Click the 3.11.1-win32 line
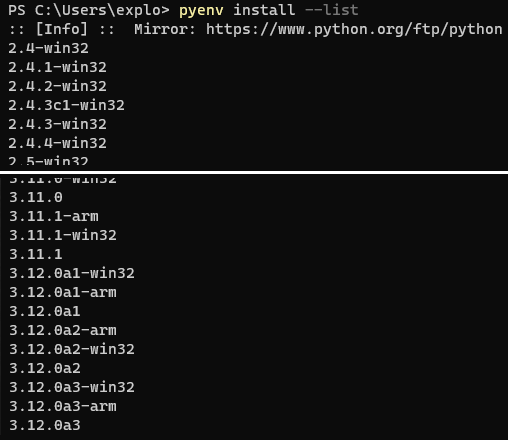Screen dimensions: 508x440 63,235
